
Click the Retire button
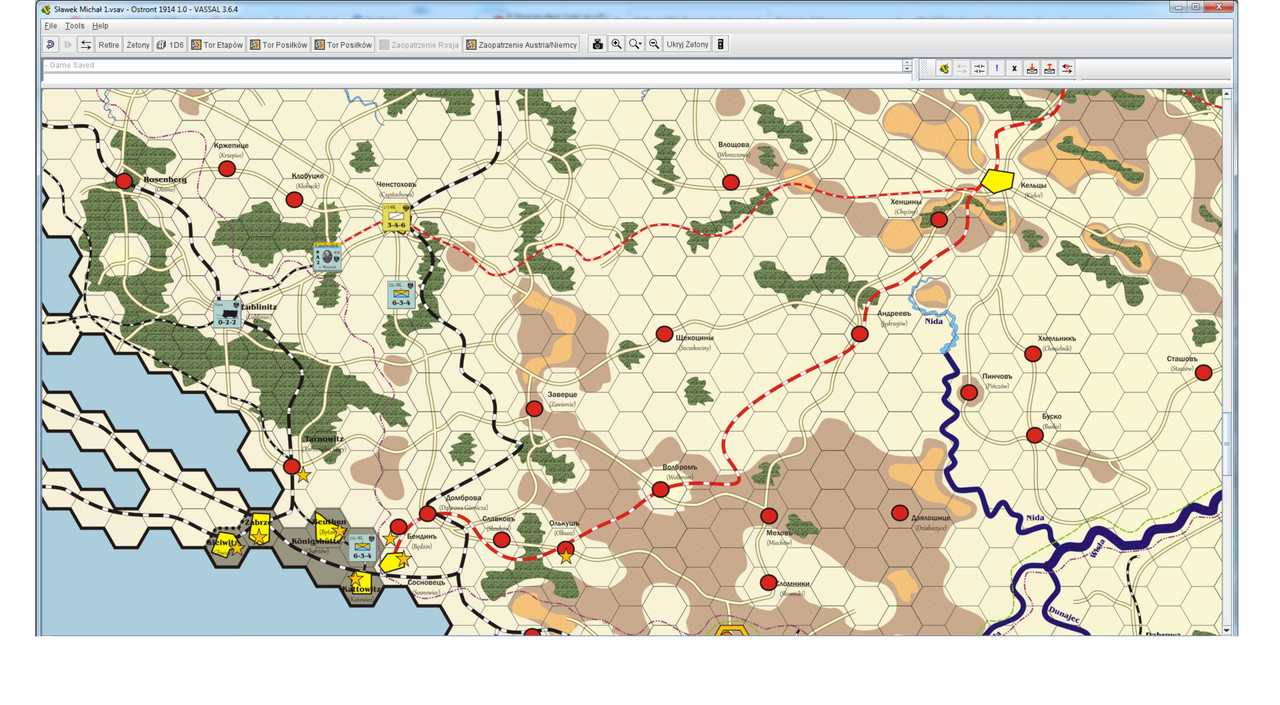pyautogui.click(x=108, y=45)
